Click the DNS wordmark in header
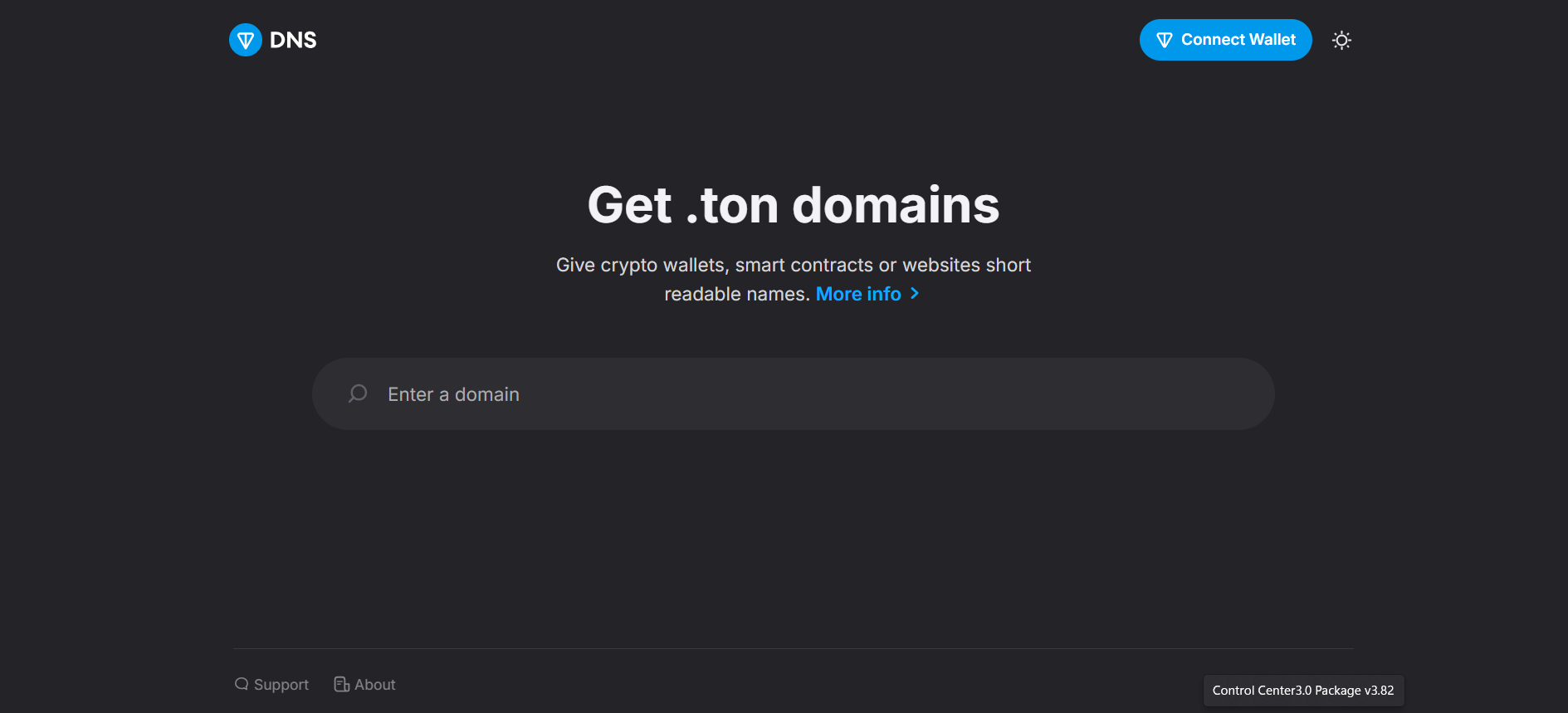This screenshot has width=1568, height=713. coord(293,40)
